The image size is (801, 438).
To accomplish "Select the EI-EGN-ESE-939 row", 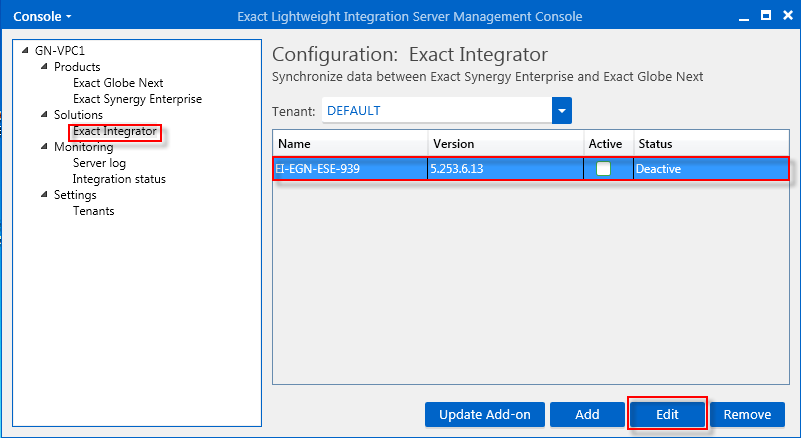I will coord(350,169).
